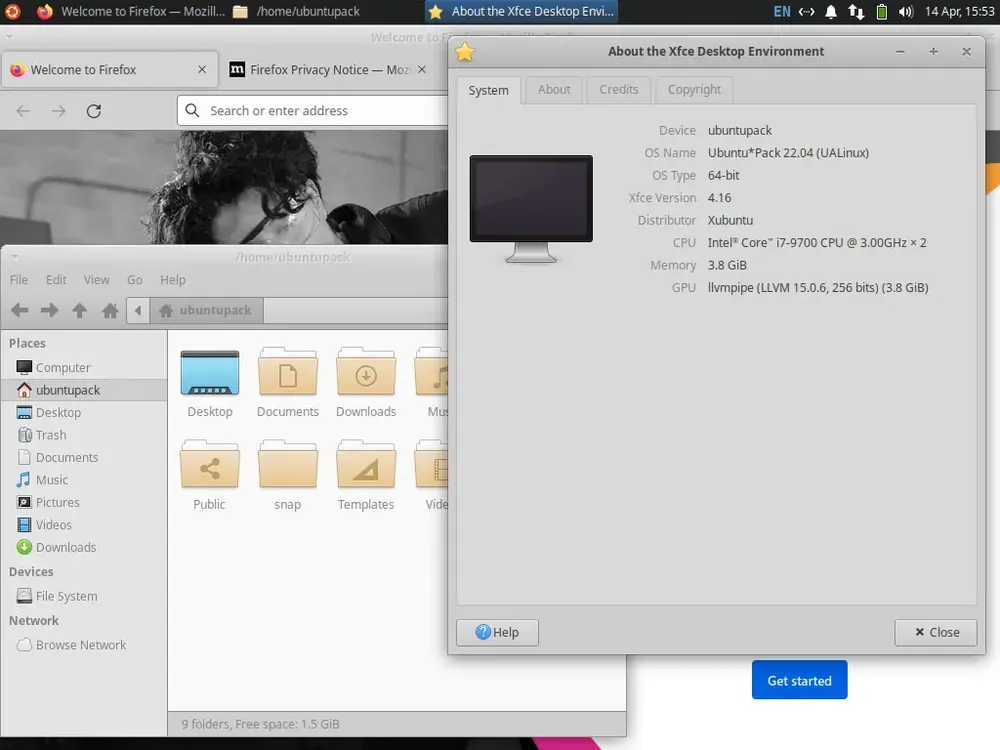
Task: Open the applications menu in top panel
Action: tap(12, 11)
